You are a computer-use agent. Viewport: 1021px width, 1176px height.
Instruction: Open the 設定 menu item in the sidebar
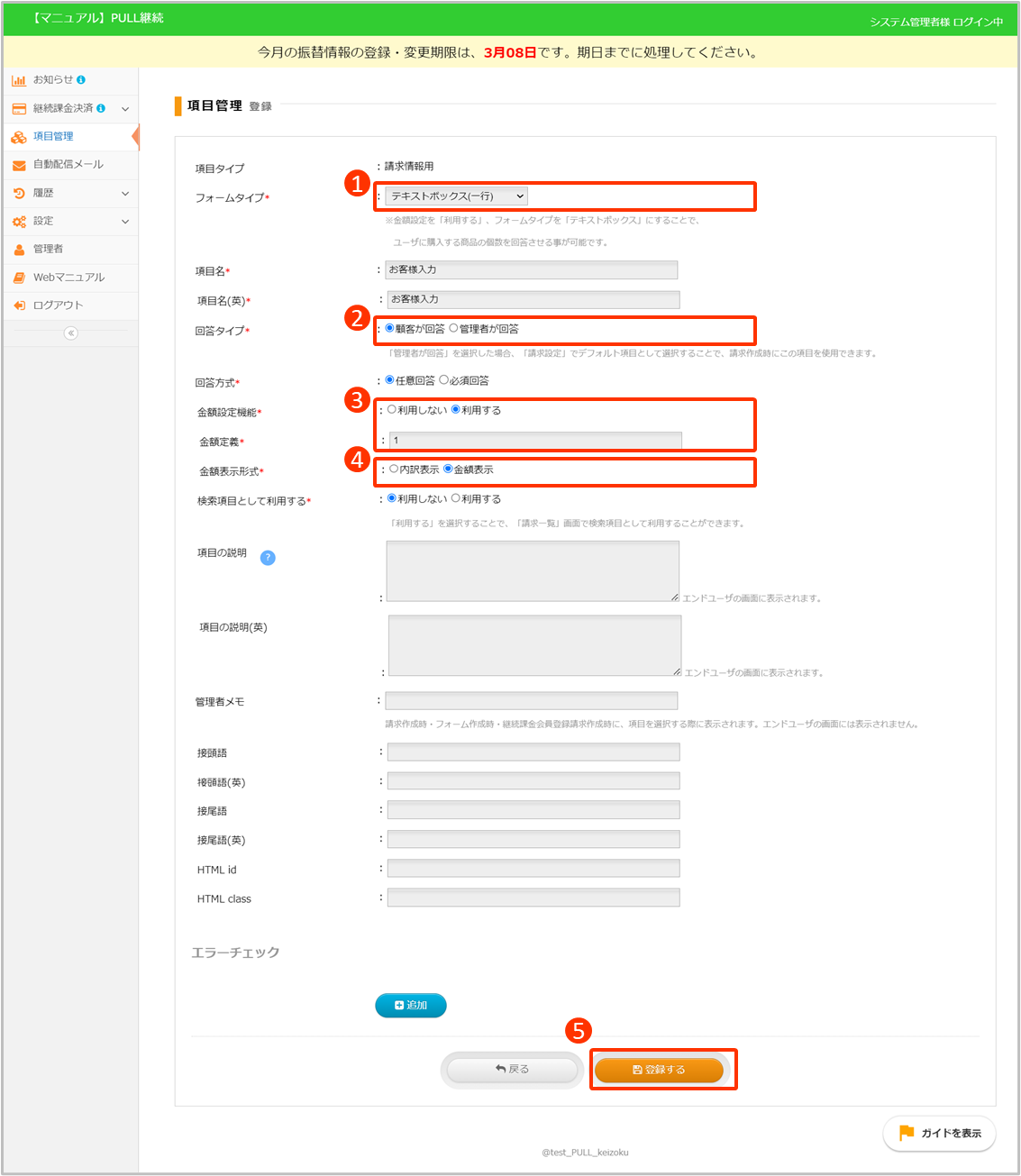point(43,221)
